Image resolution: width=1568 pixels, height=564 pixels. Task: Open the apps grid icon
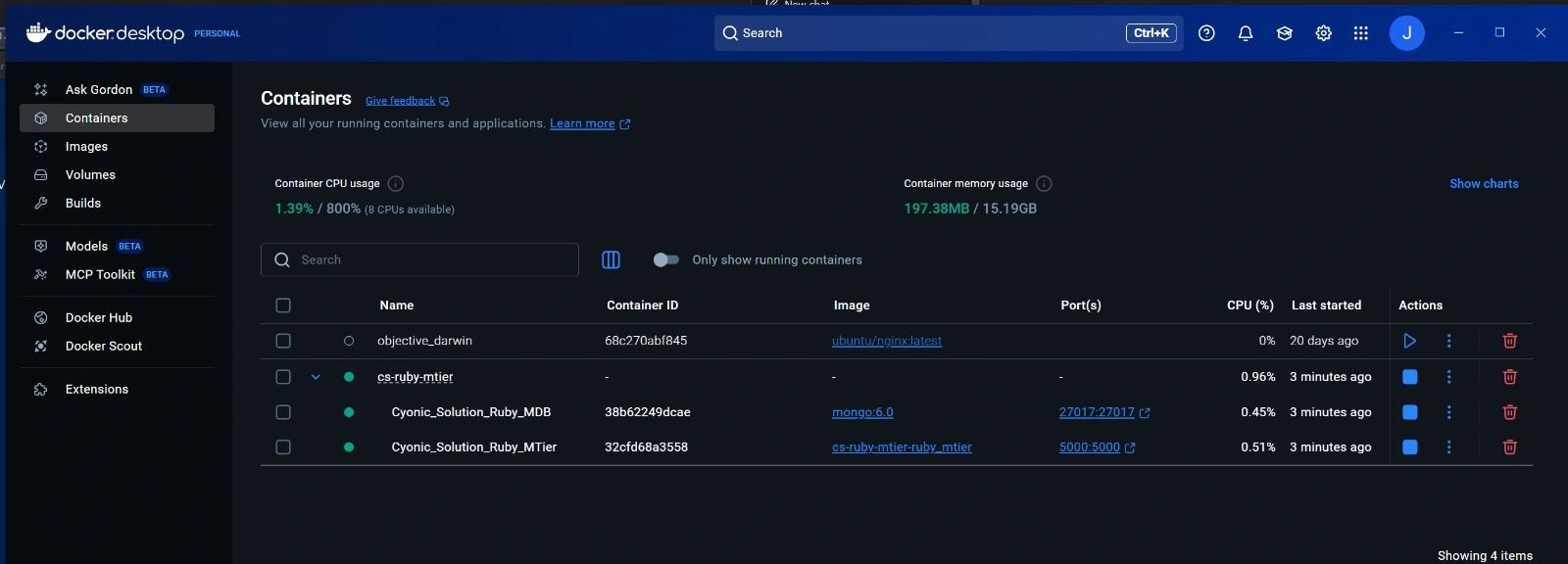tap(1360, 33)
